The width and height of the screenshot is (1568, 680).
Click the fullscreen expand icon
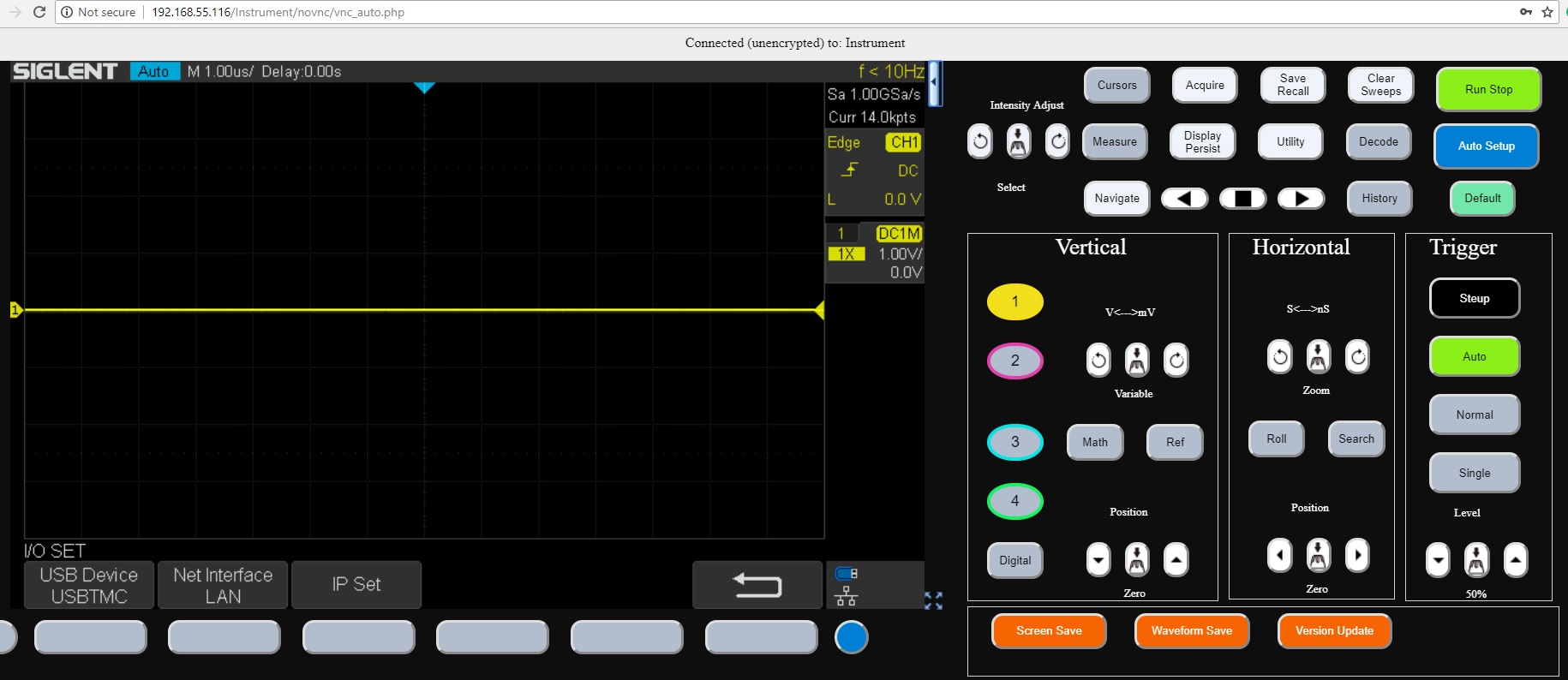[x=933, y=601]
